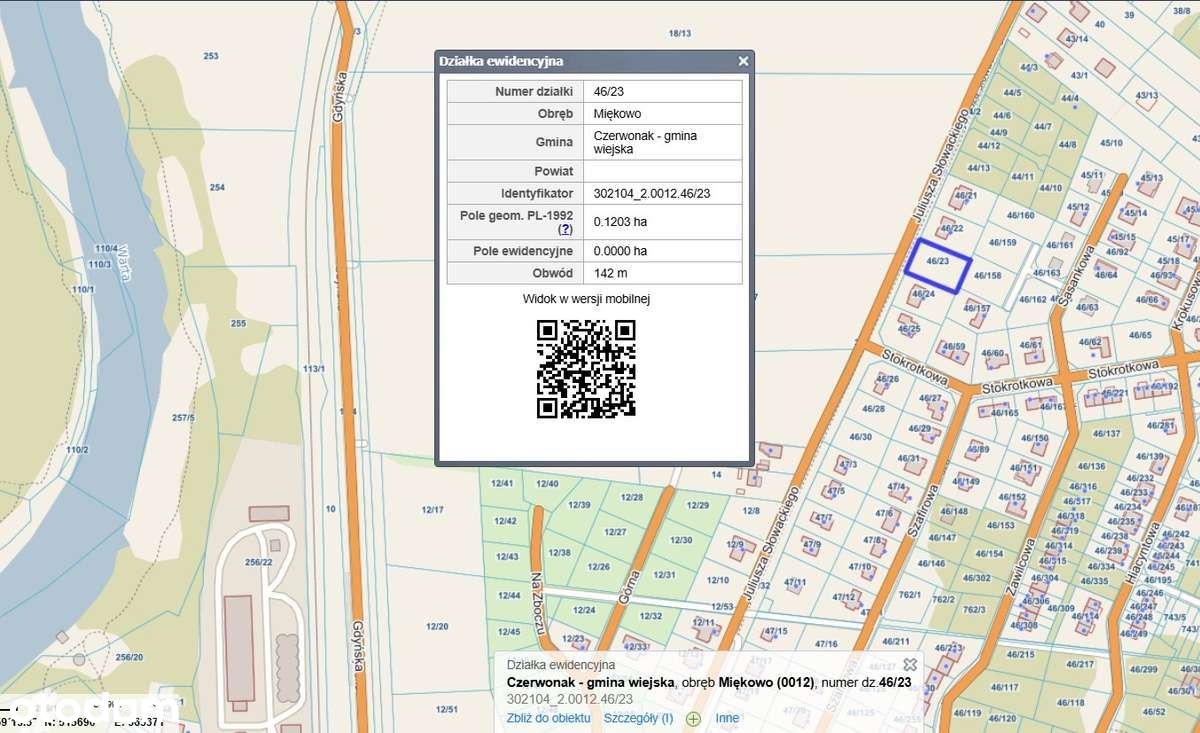This screenshot has width=1200, height=733.
Task: Close the Działka ewidencyjna dialog
Action: pyautogui.click(x=743, y=61)
